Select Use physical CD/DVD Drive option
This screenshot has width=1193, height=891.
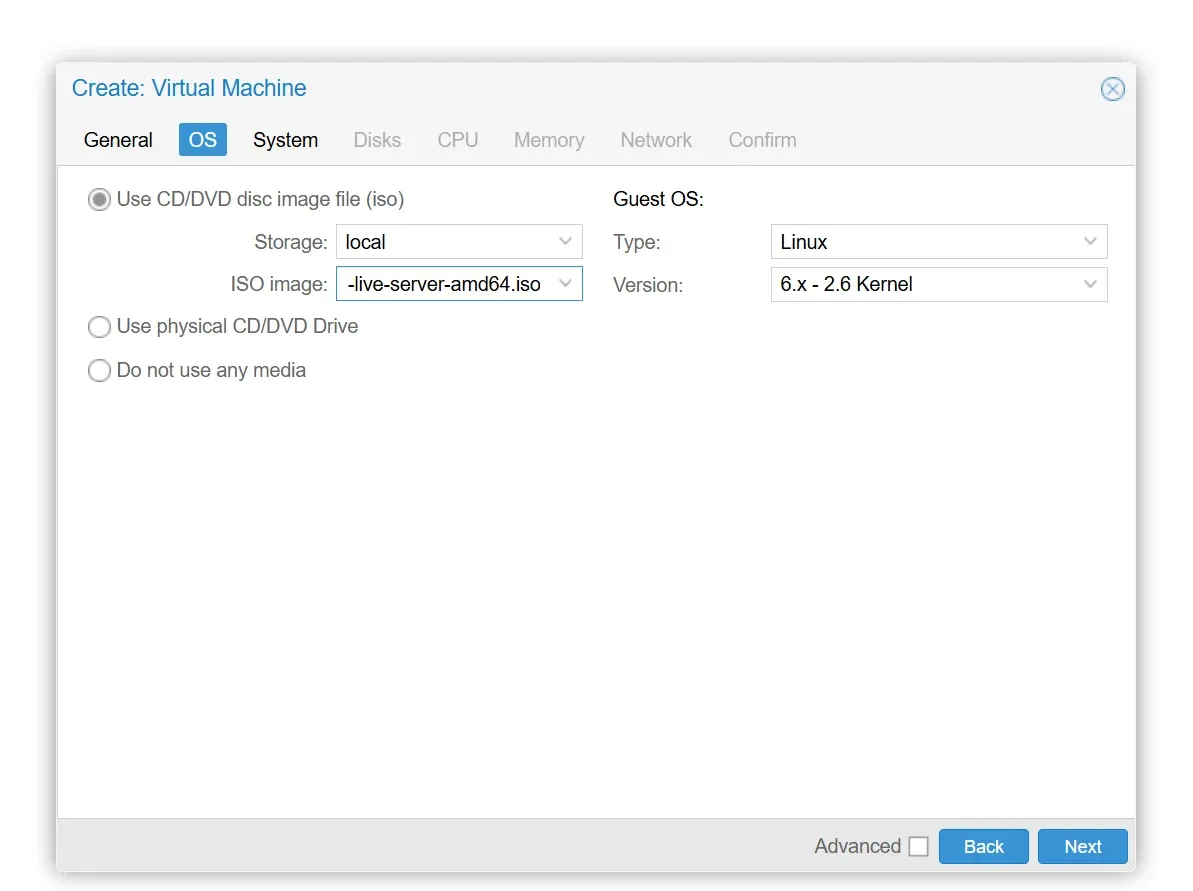[x=99, y=327]
